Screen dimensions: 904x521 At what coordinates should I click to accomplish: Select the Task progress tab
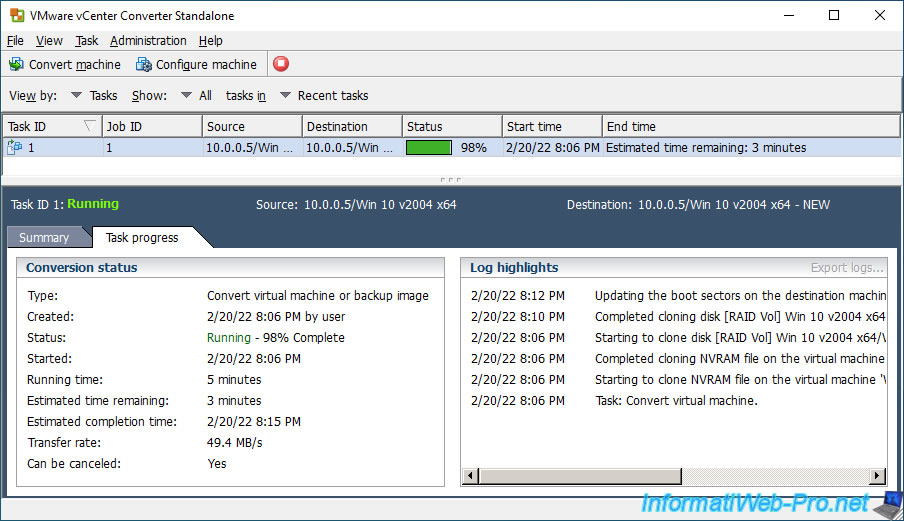pyautogui.click(x=142, y=237)
